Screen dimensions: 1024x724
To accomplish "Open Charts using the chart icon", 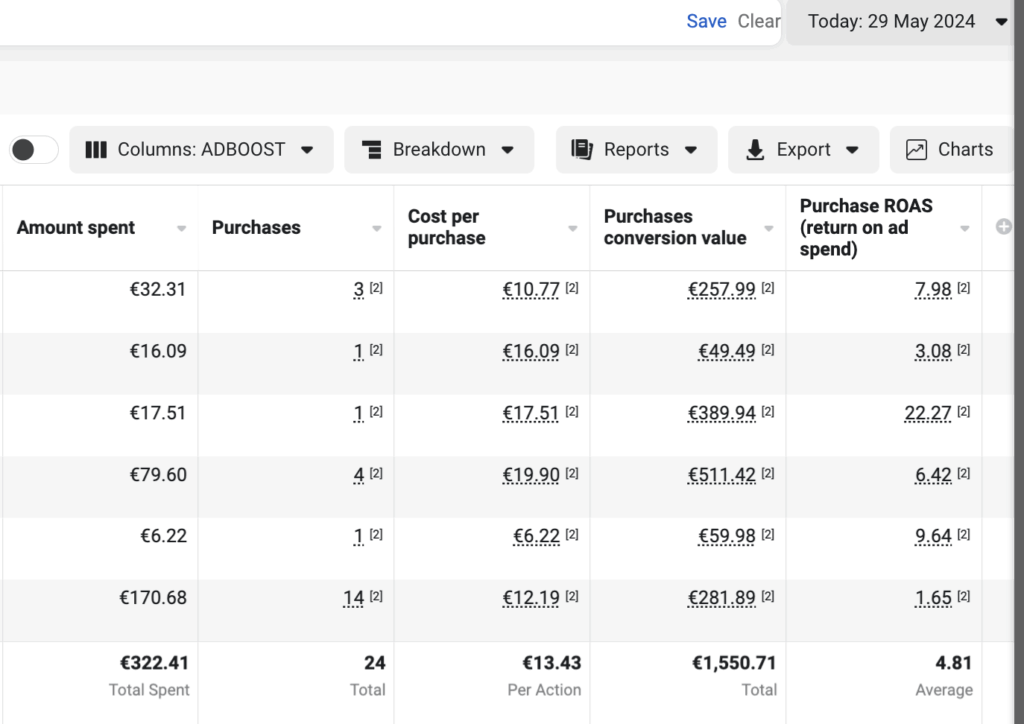I will coord(916,150).
